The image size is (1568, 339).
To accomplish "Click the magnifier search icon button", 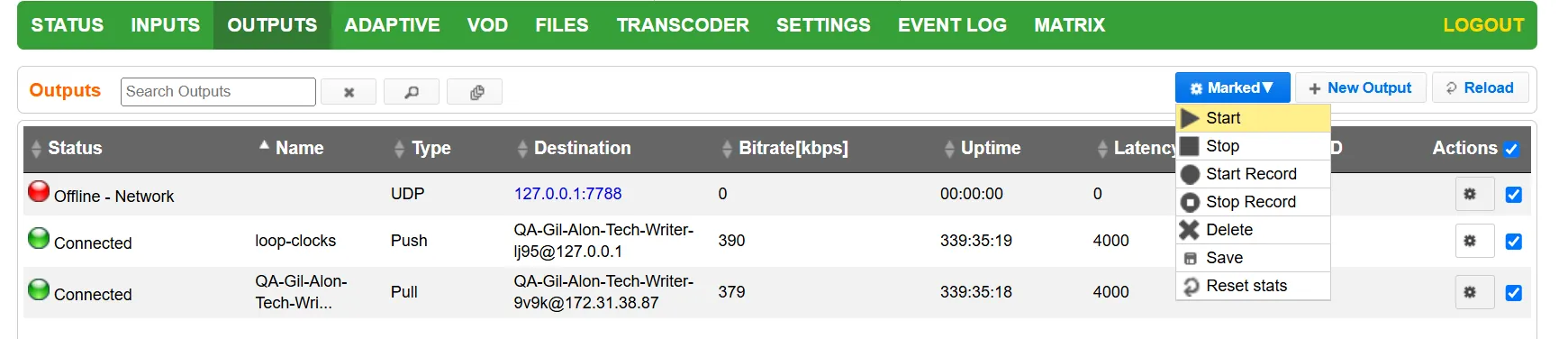I will coord(412,92).
